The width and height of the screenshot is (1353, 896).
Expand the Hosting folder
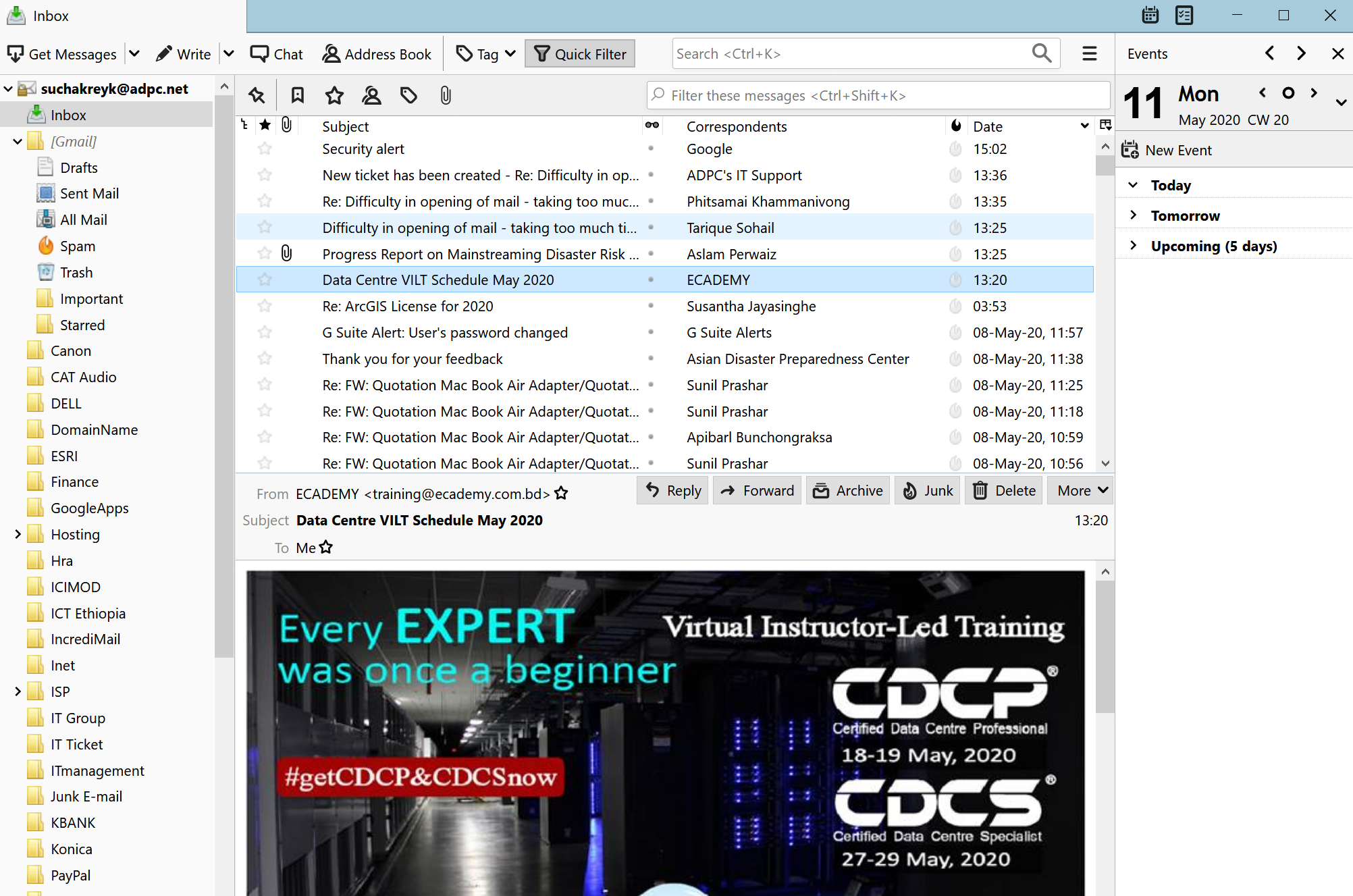pyautogui.click(x=18, y=534)
